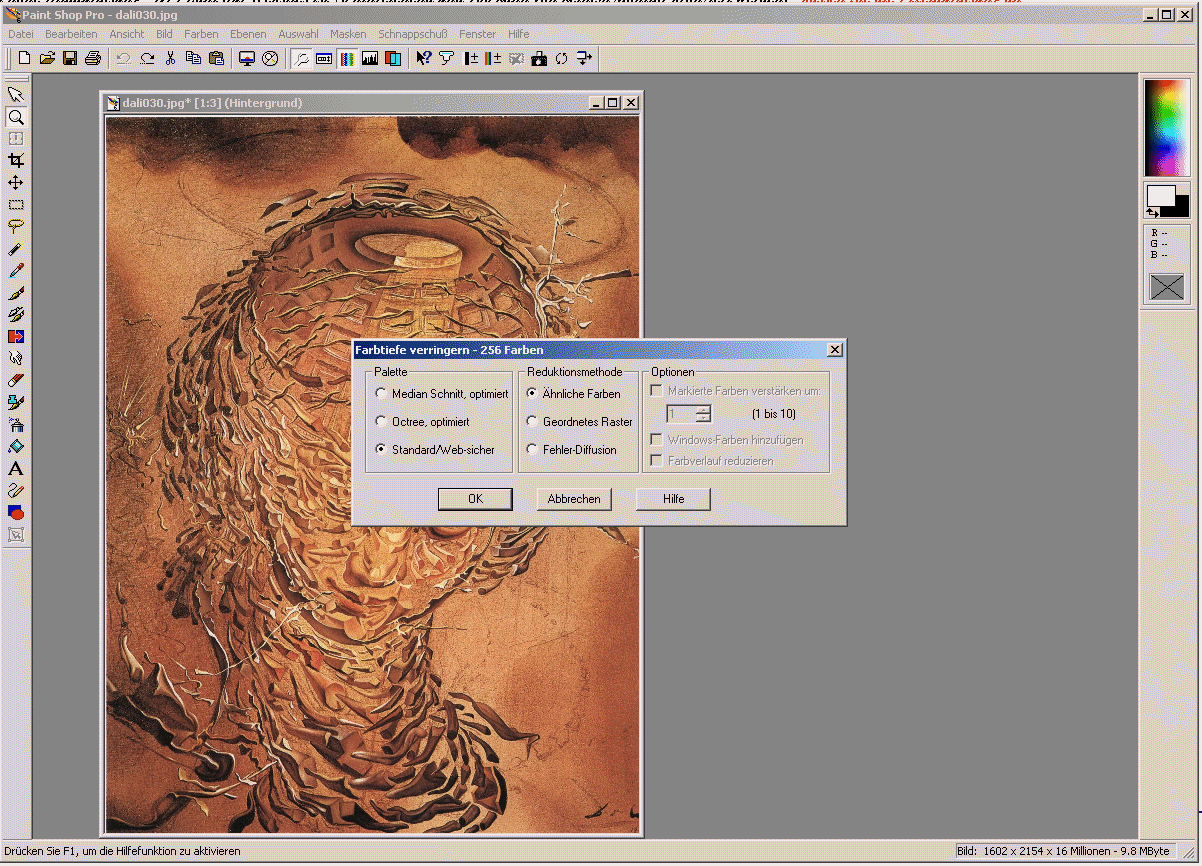This screenshot has height=866, width=1202.
Task: Select the Freehand lasso tool
Action: click(16, 227)
